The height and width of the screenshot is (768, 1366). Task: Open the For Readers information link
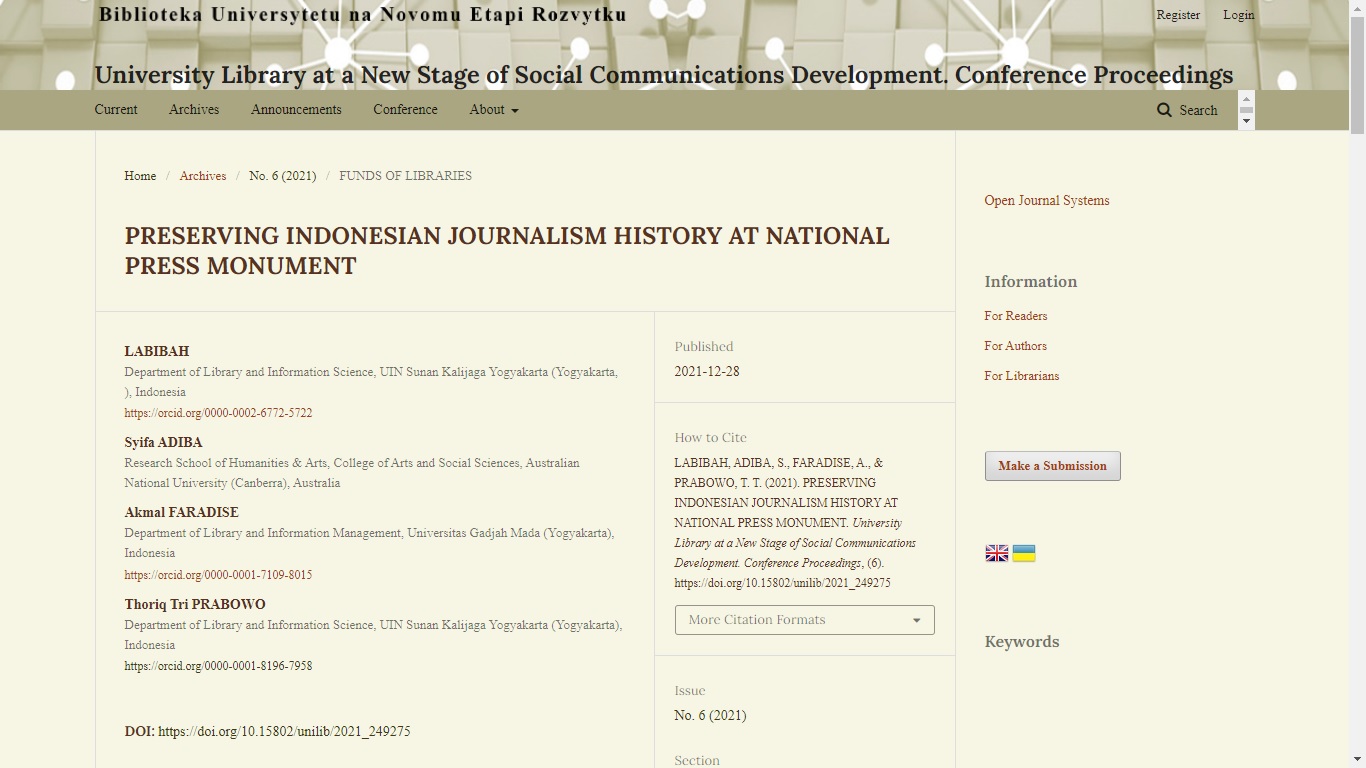1016,316
